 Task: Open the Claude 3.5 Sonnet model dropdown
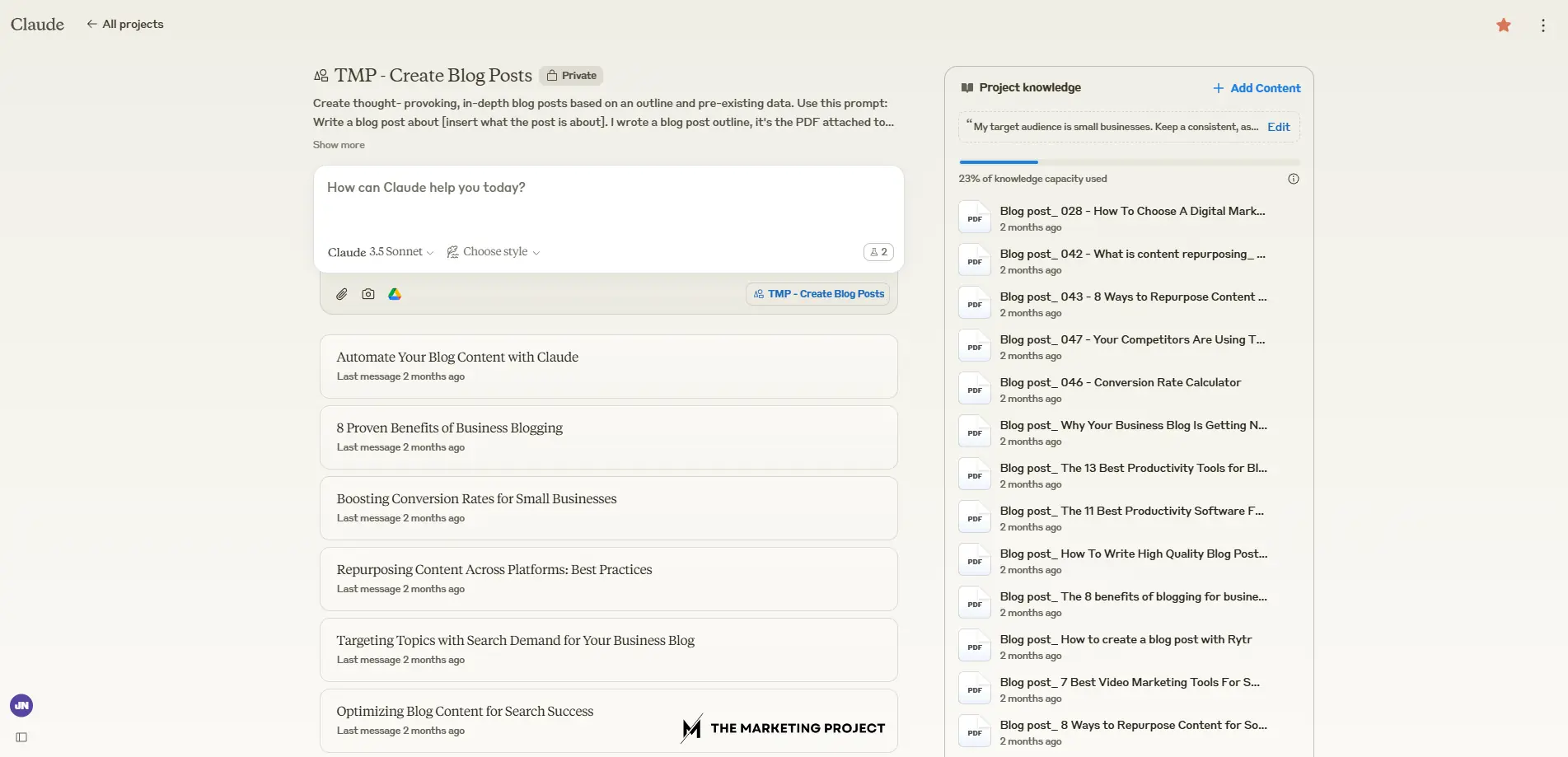point(381,252)
